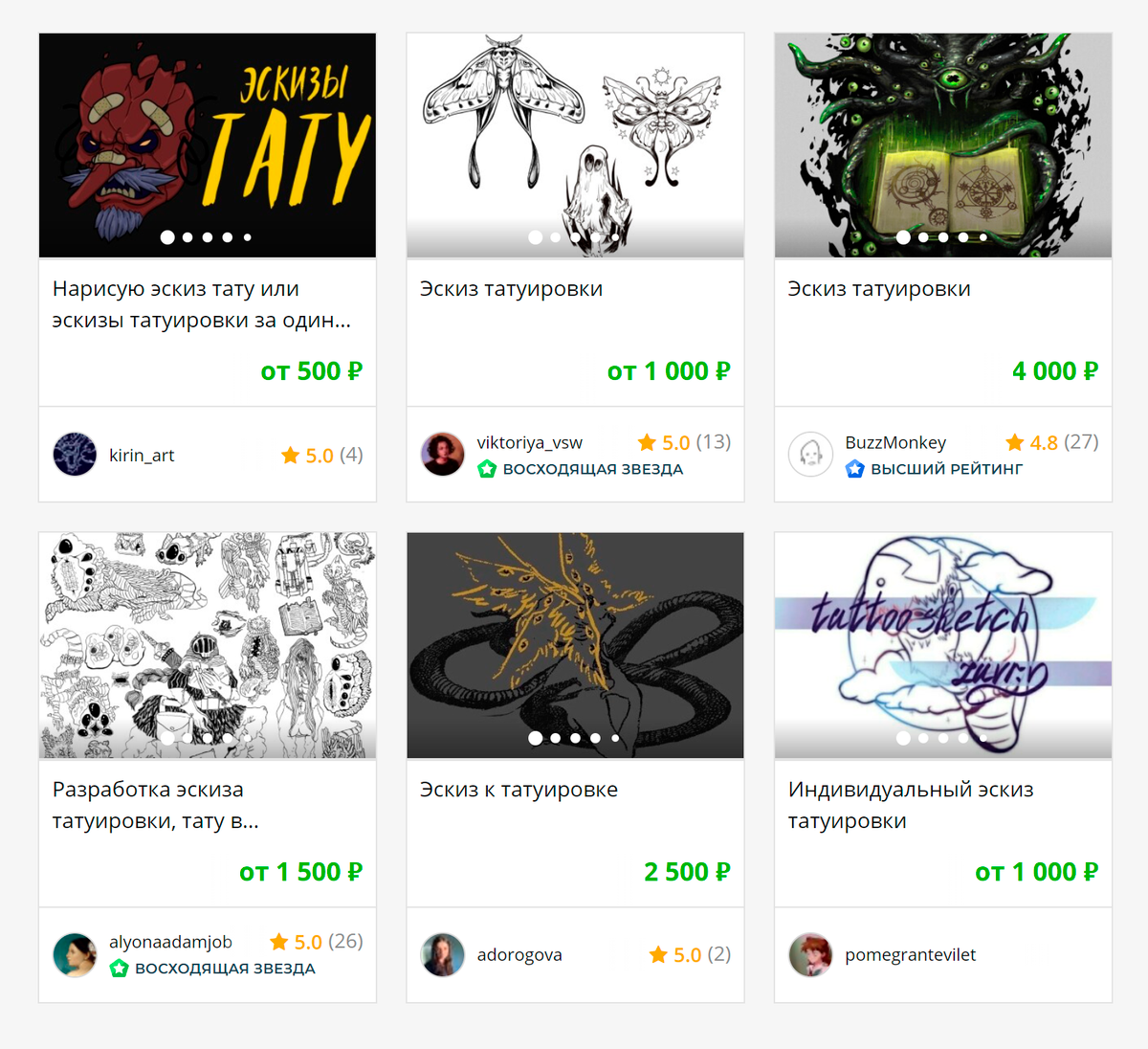Select second carousel dot on red mask image

pyautogui.click(x=188, y=237)
